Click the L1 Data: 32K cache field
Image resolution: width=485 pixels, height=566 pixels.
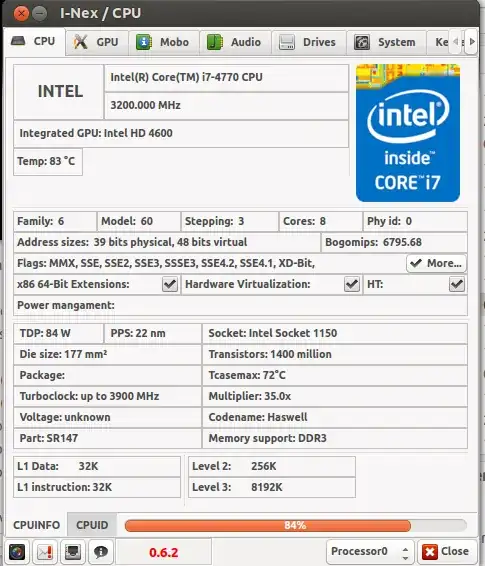tap(97, 466)
